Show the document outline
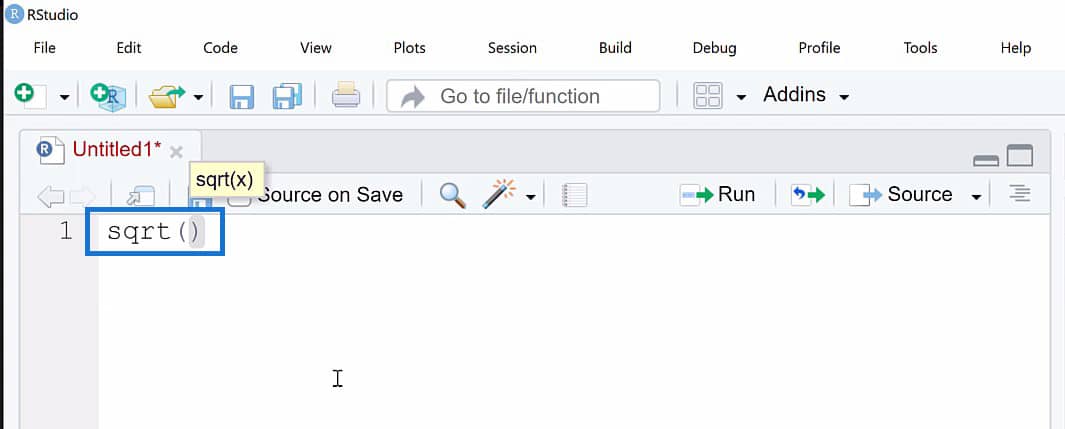Viewport: 1065px width, 429px height. pyautogui.click(x=1018, y=193)
